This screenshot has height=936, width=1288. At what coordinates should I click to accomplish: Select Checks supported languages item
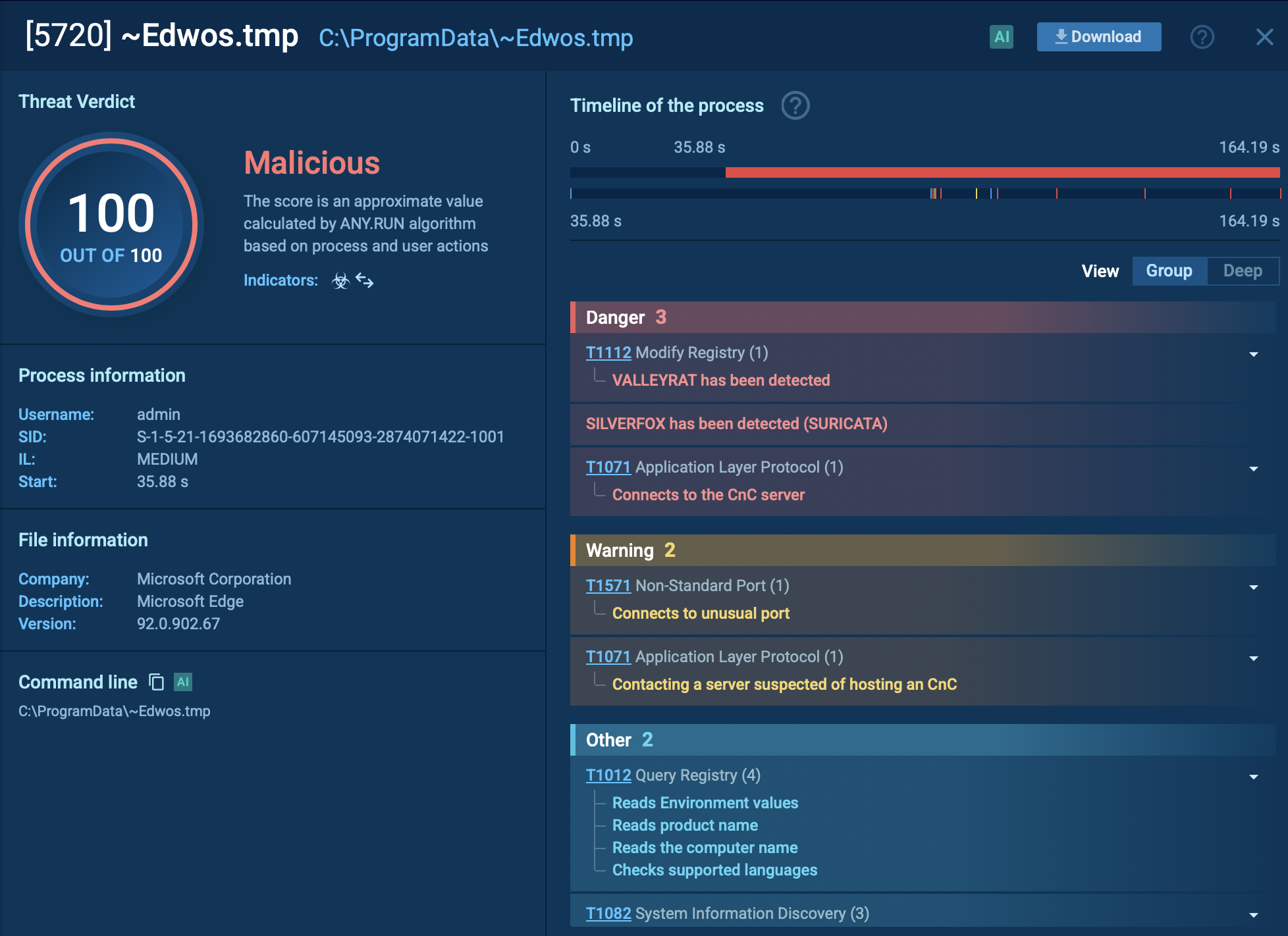coord(714,870)
